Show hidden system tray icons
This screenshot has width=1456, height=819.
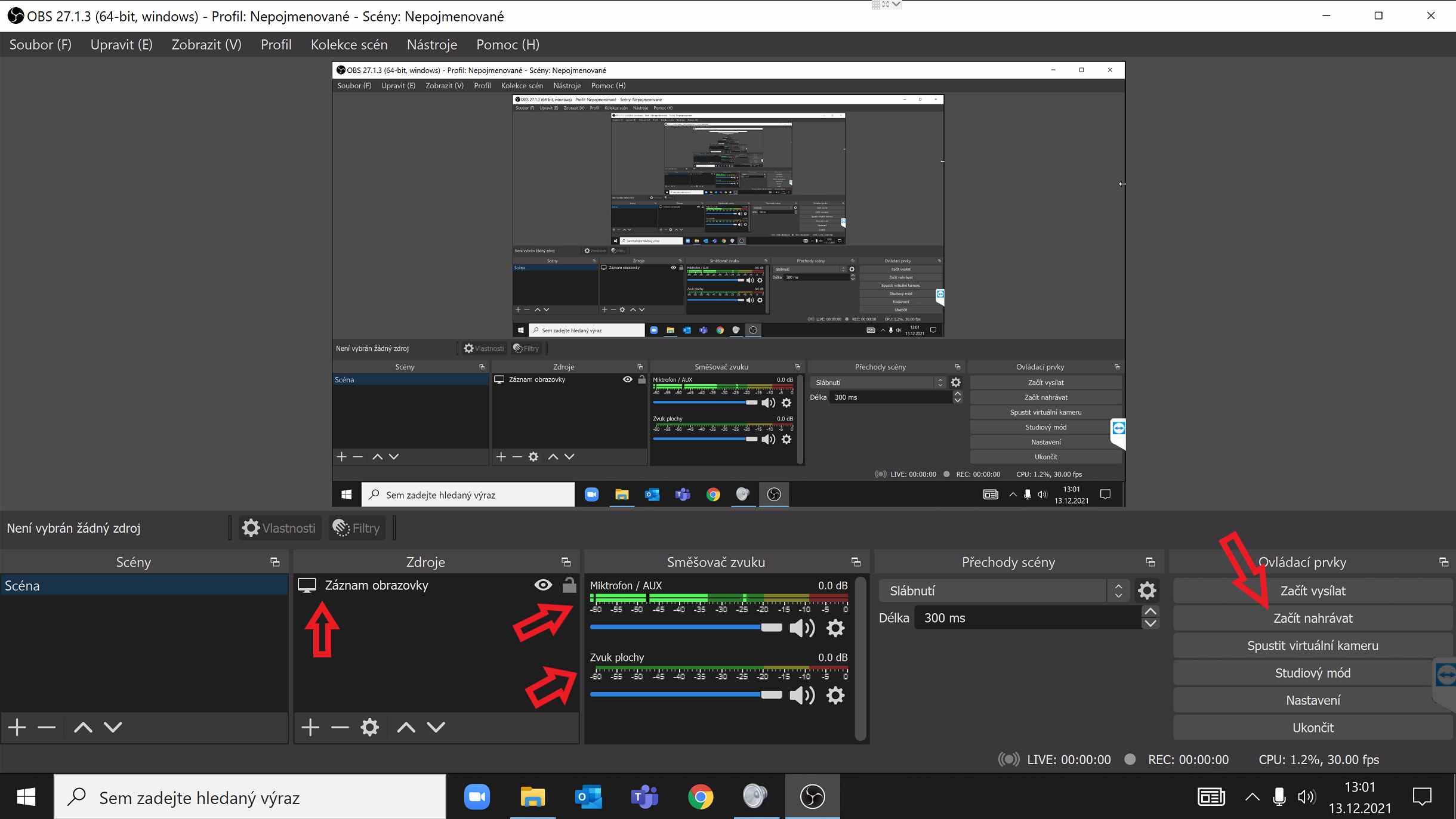1252,797
